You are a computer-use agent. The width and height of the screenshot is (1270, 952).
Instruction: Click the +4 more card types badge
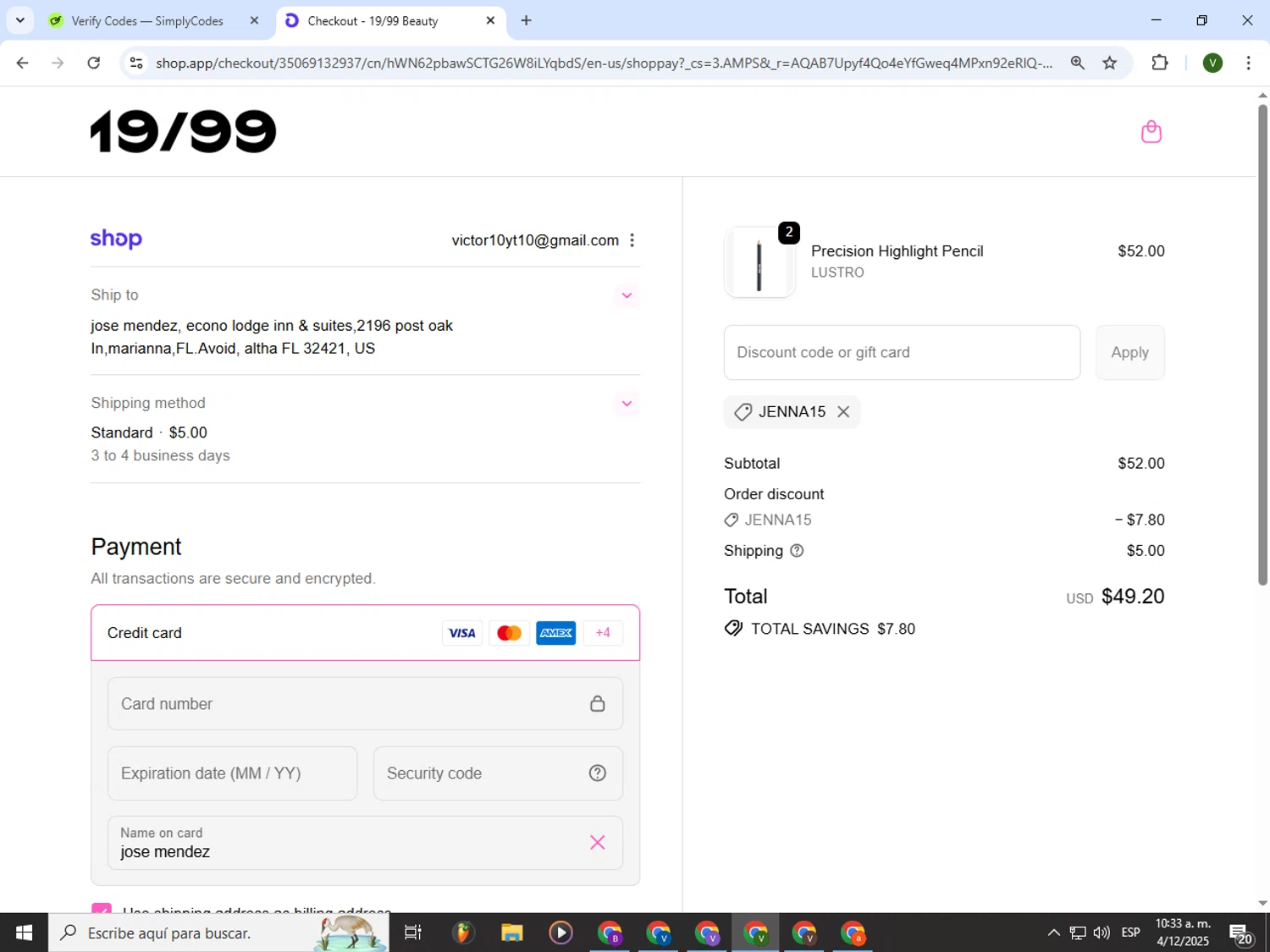point(603,633)
